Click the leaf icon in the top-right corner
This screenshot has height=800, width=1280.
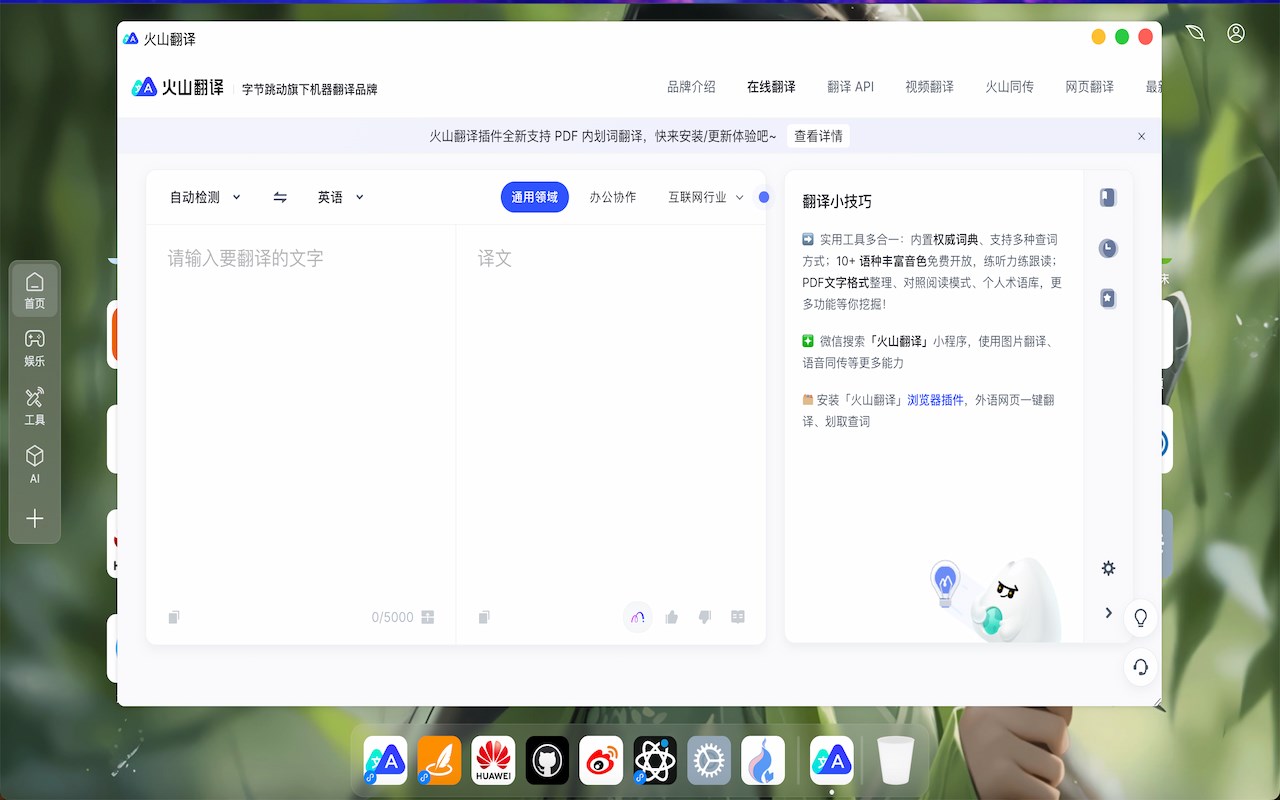(x=1195, y=33)
